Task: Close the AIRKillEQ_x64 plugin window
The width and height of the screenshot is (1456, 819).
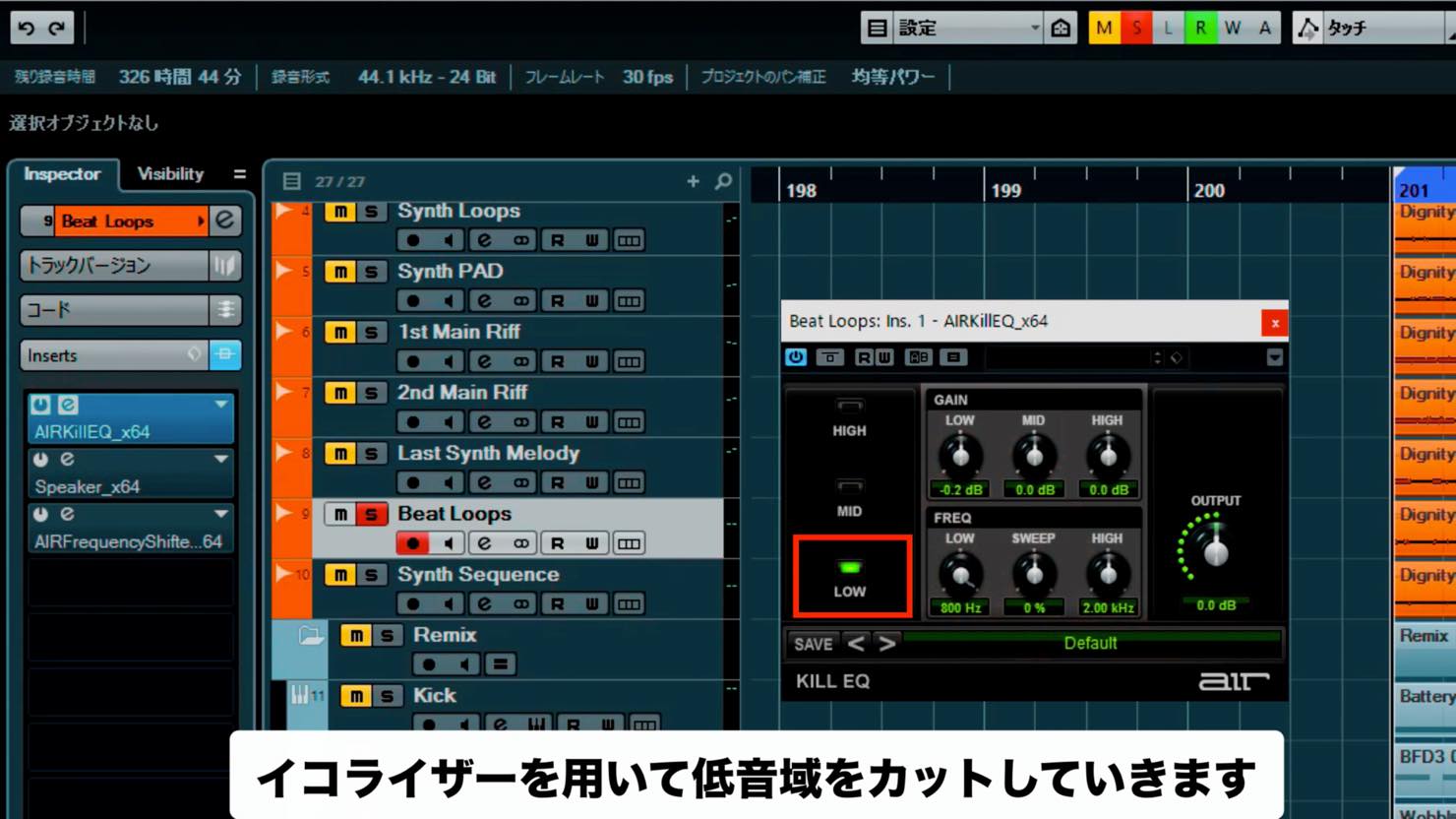Action: coord(1274,323)
